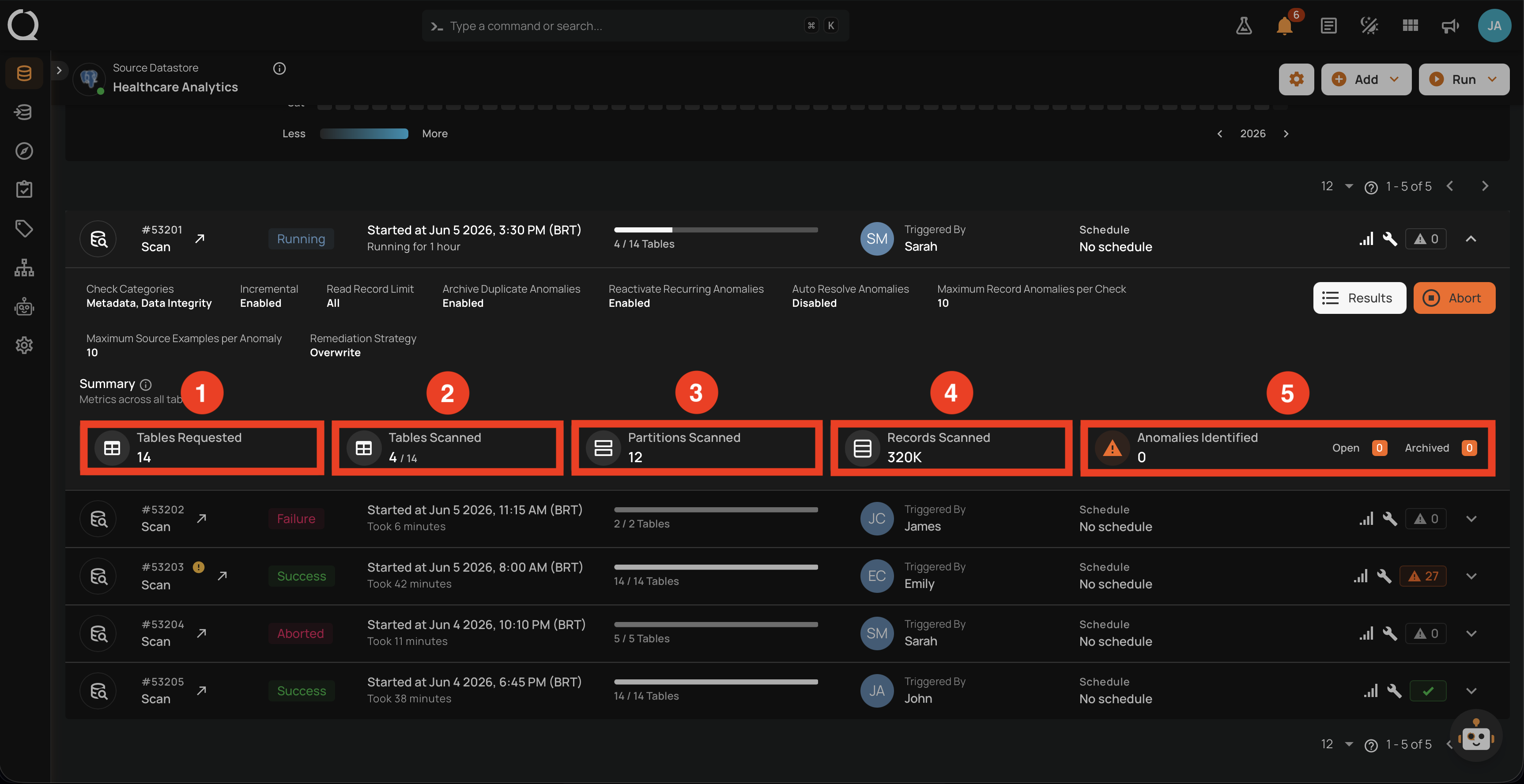Click the Running status label

click(x=301, y=238)
